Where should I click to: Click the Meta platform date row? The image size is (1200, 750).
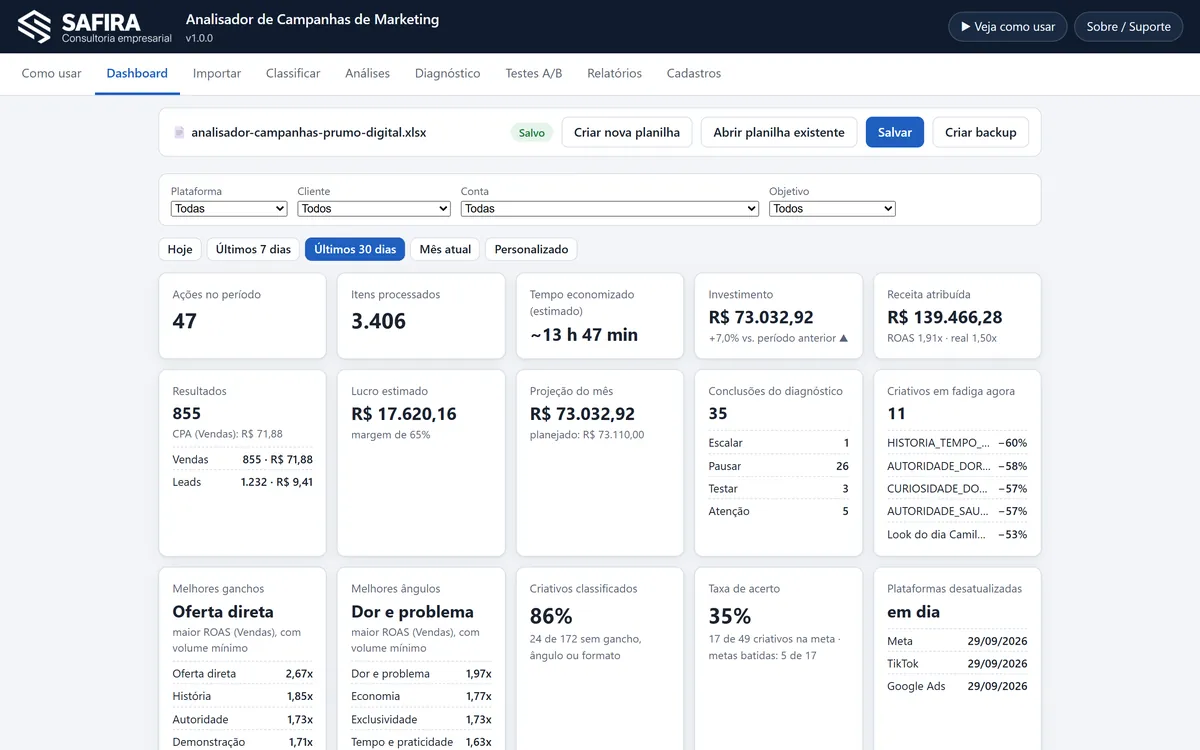coord(957,641)
